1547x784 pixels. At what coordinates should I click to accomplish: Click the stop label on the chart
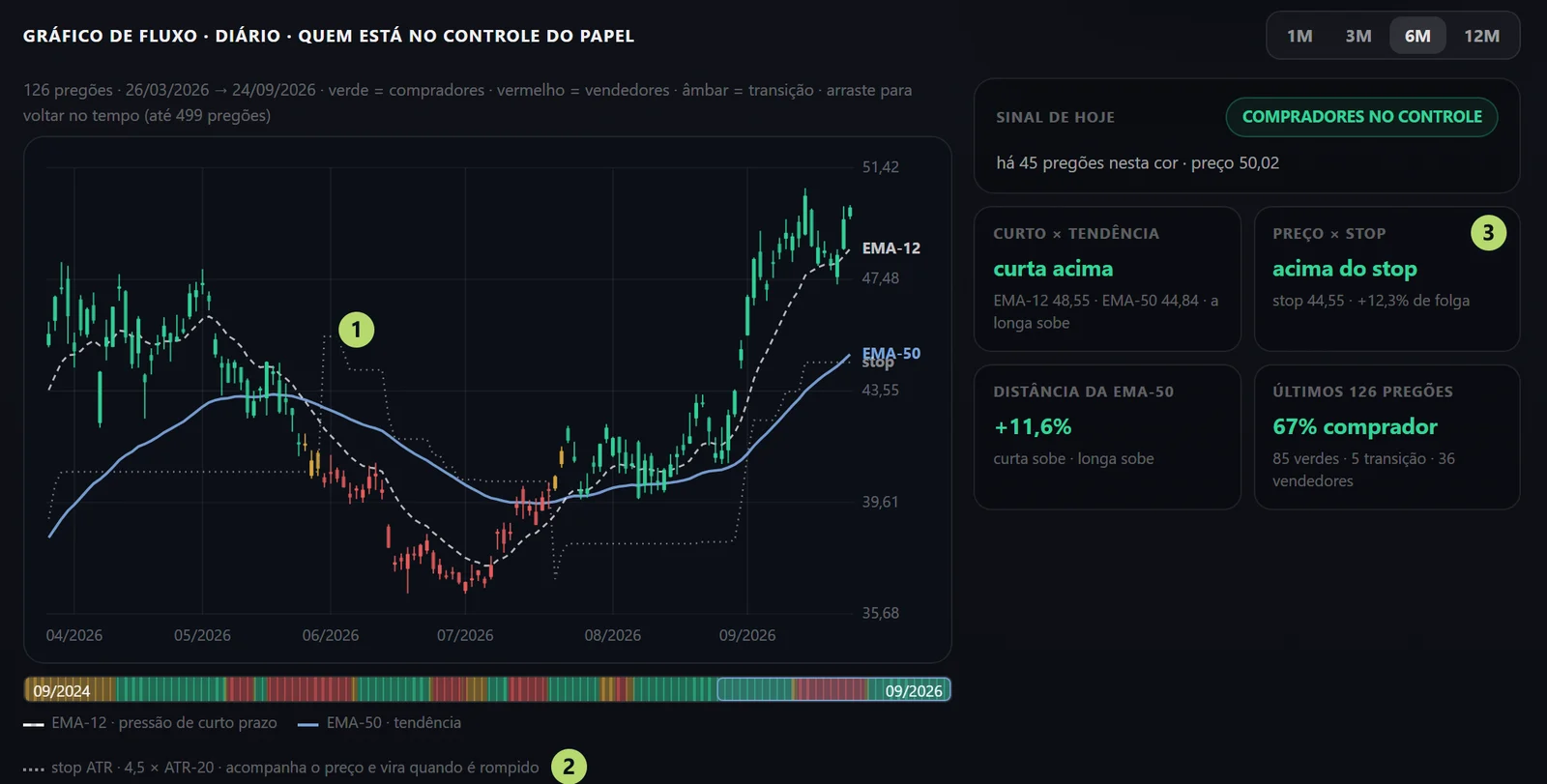878,363
